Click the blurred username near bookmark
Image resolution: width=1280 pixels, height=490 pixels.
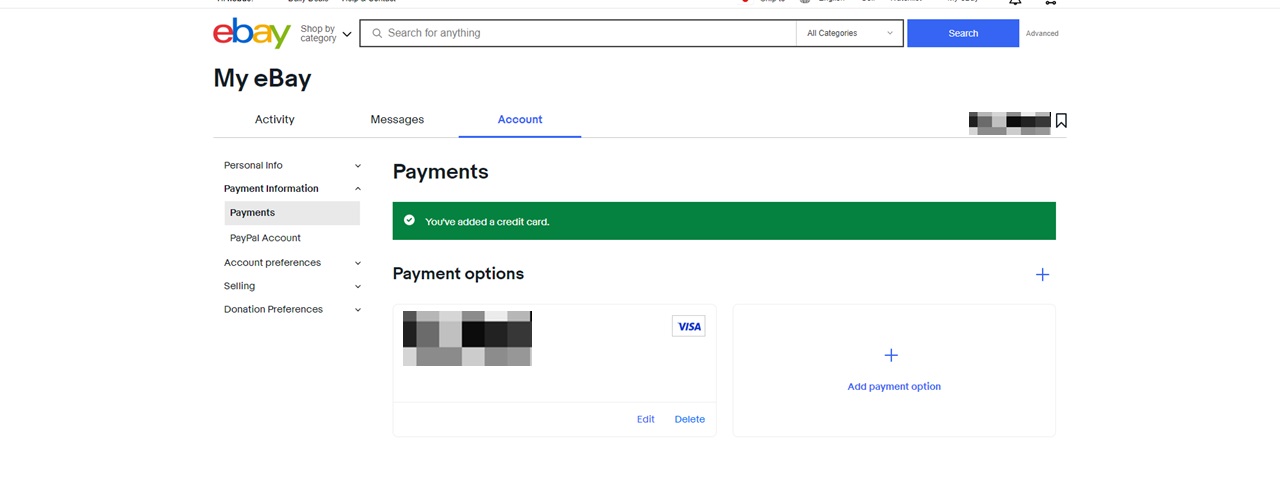(1010, 123)
